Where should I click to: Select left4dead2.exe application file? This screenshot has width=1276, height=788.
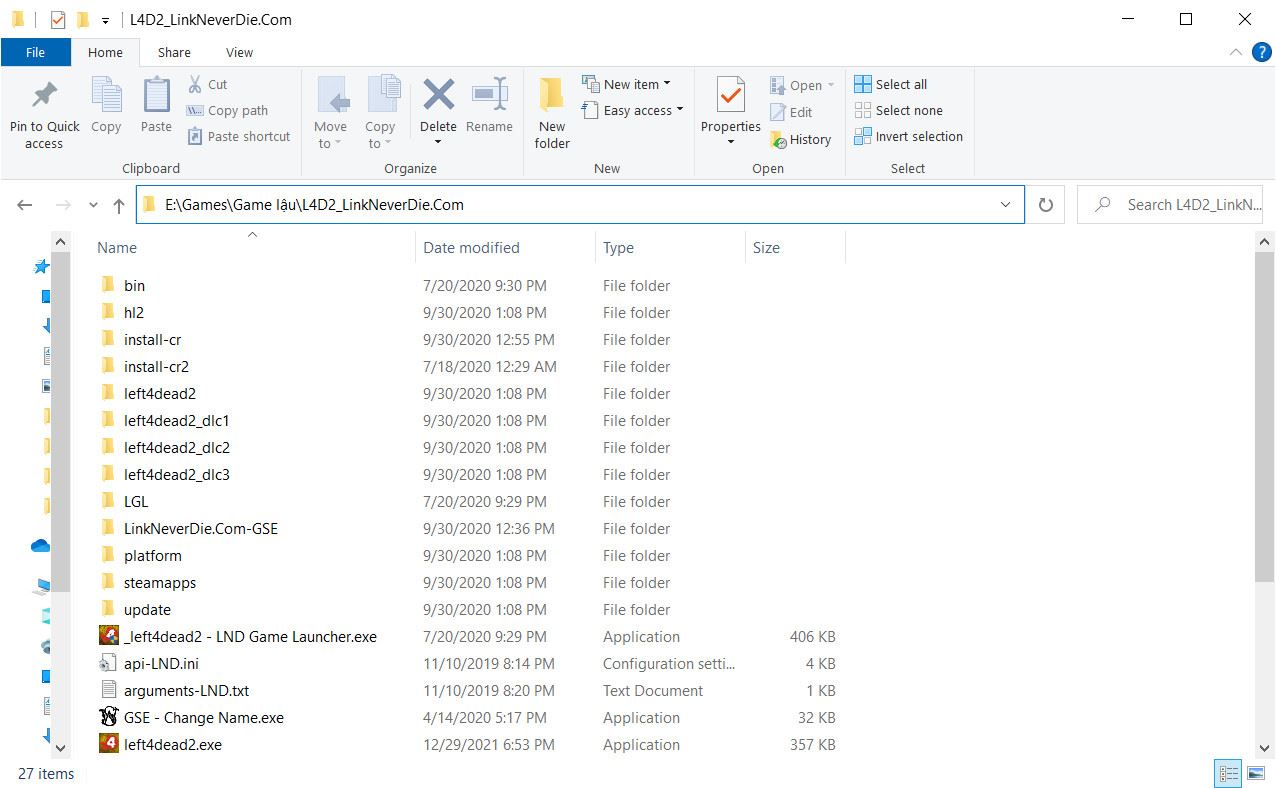173,744
